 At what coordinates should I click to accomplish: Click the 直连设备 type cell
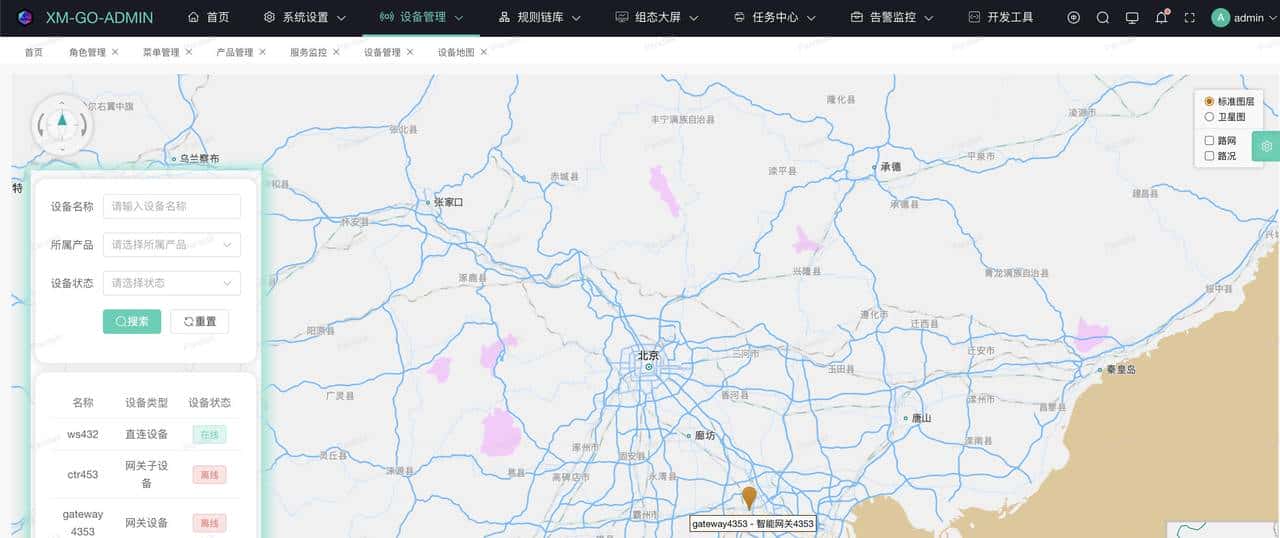(146, 434)
